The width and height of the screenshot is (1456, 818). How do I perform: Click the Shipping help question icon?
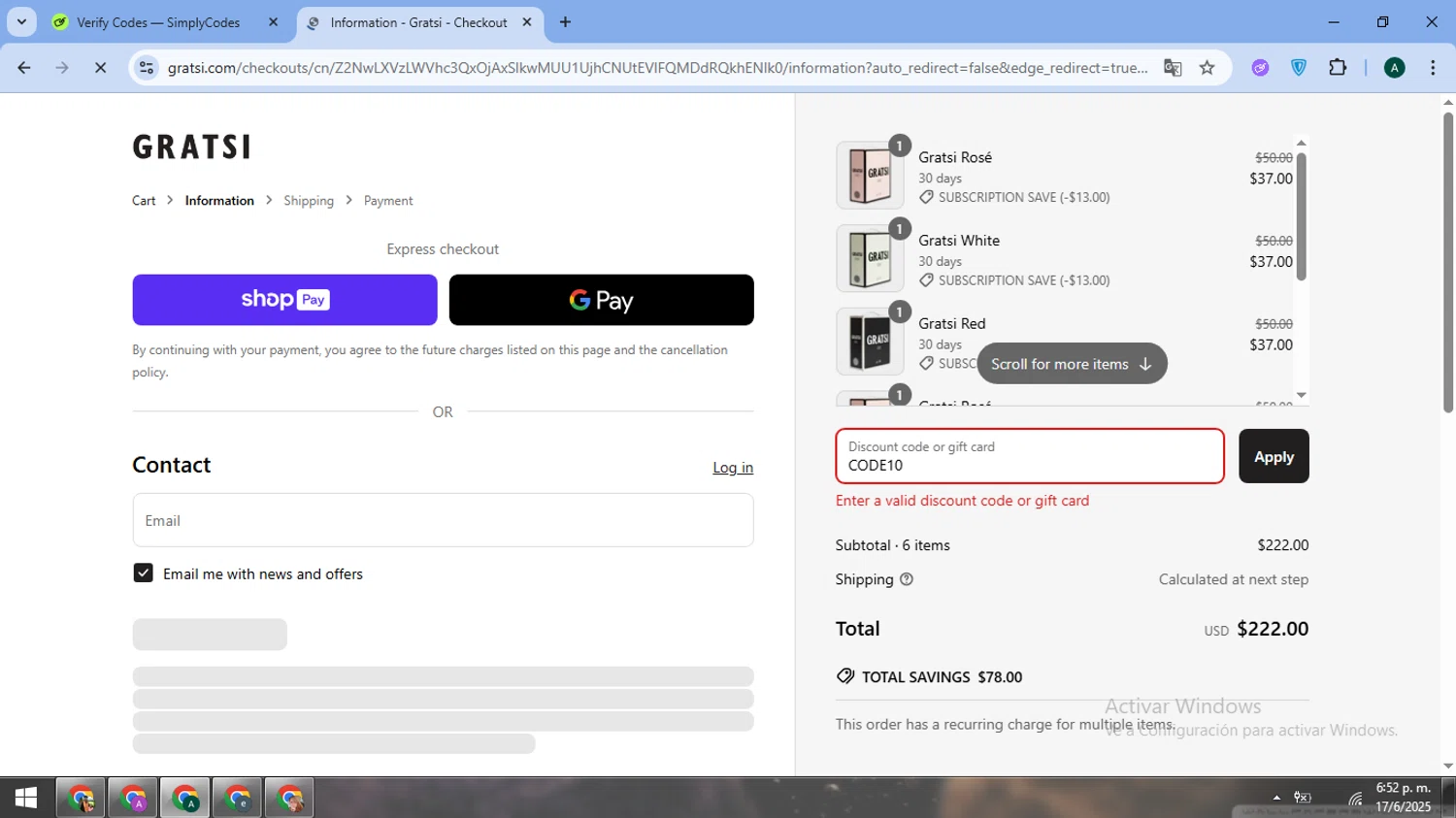pos(907,579)
